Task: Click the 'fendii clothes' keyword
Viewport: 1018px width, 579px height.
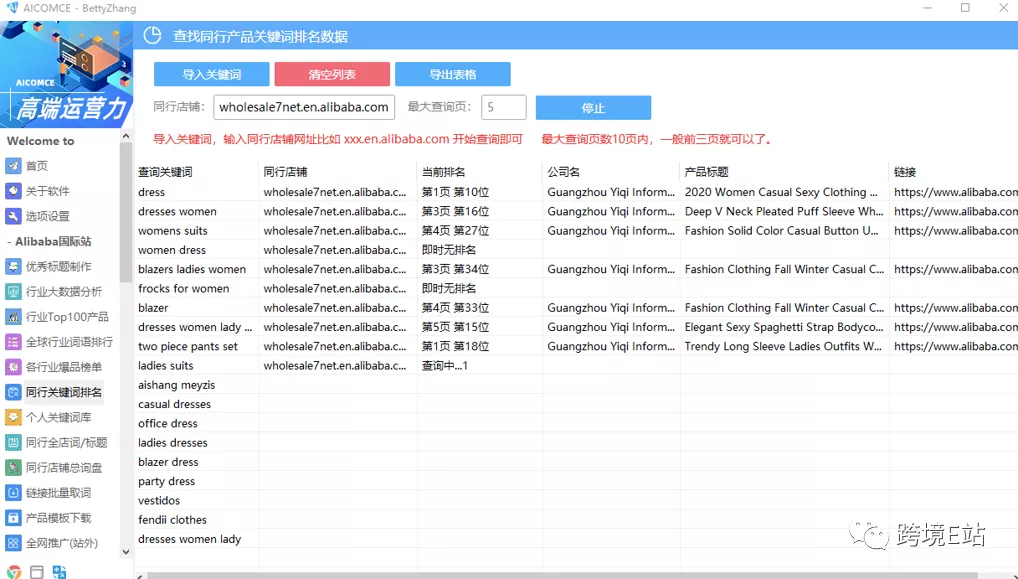Action: [172, 520]
